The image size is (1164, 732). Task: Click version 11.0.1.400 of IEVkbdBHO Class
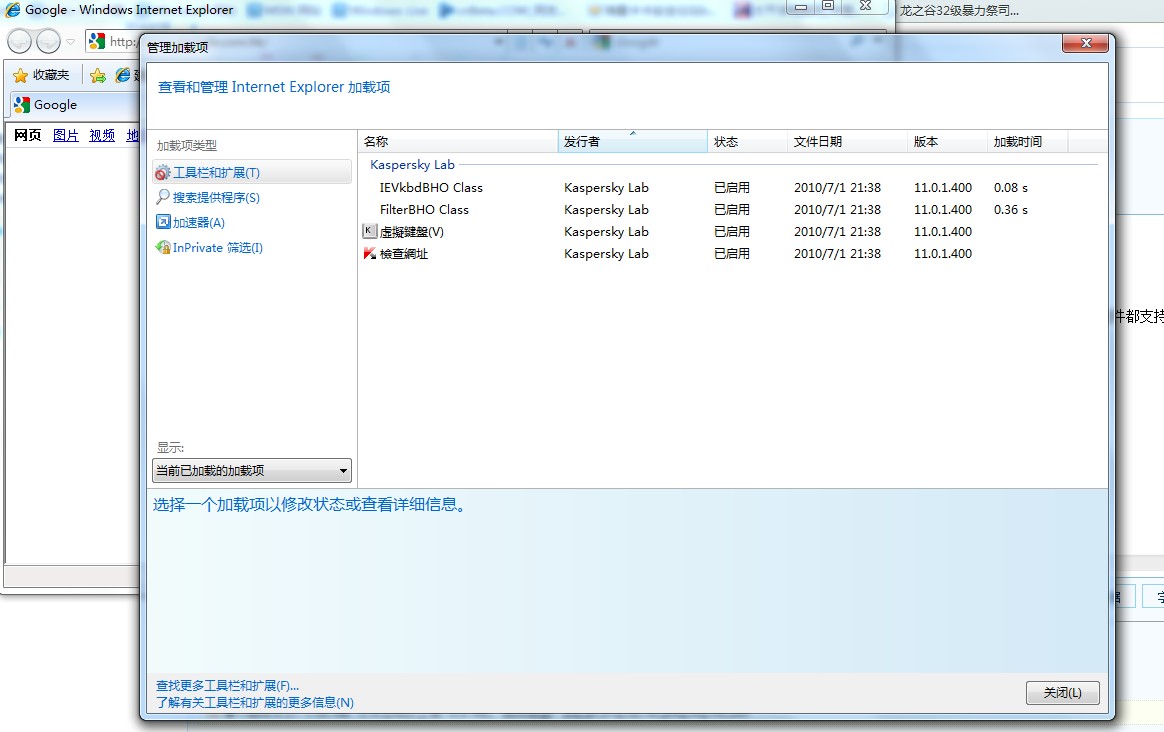pyautogui.click(x=943, y=188)
